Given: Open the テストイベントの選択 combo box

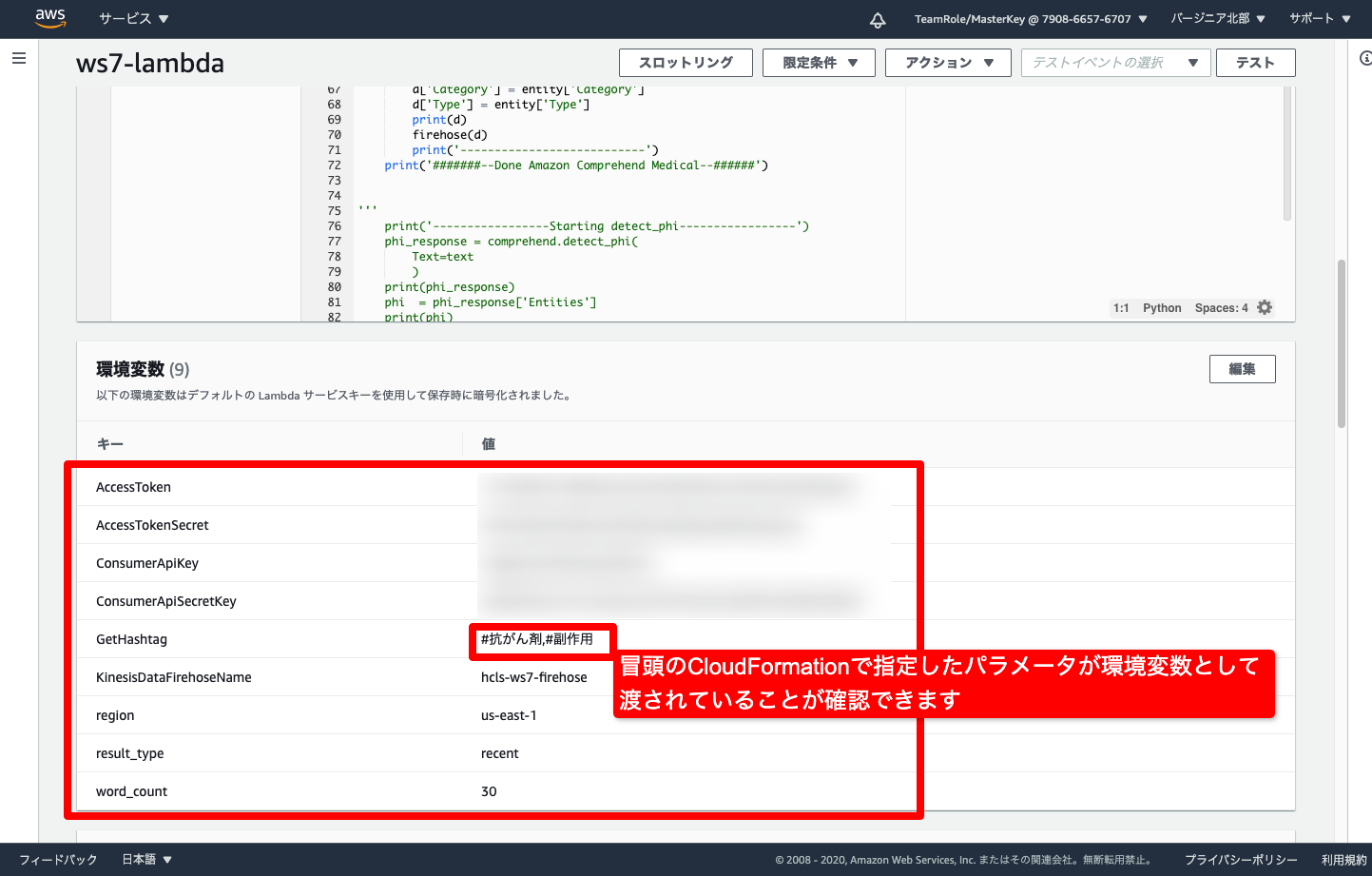Looking at the screenshot, I should [1115, 63].
